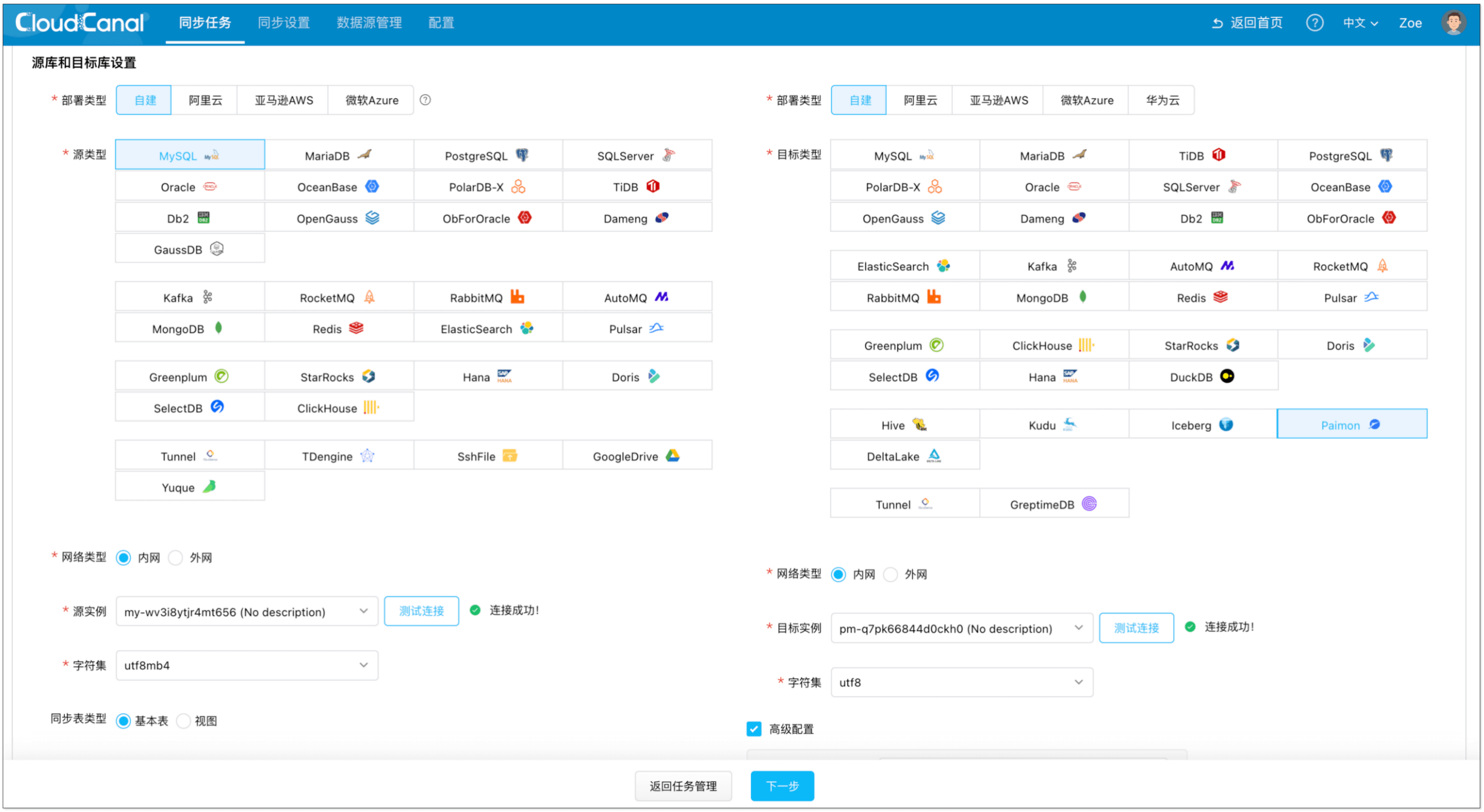Click Zoe user avatar
Viewport: 1484px width, 812px height.
point(1453,23)
